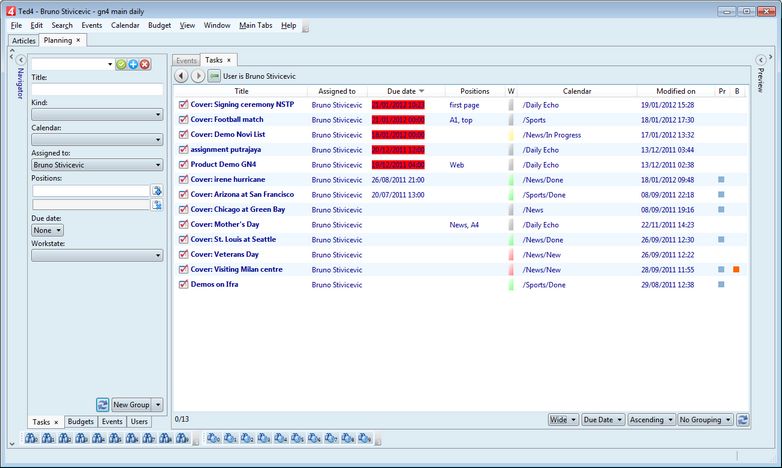Click the binoculars search icon numbered 4
Image resolution: width=782 pixels, height=468 pixels.
99,439
